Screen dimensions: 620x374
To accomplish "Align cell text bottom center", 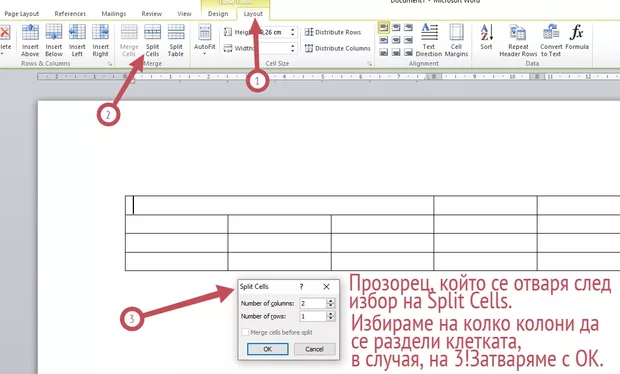I will (396, 52).
